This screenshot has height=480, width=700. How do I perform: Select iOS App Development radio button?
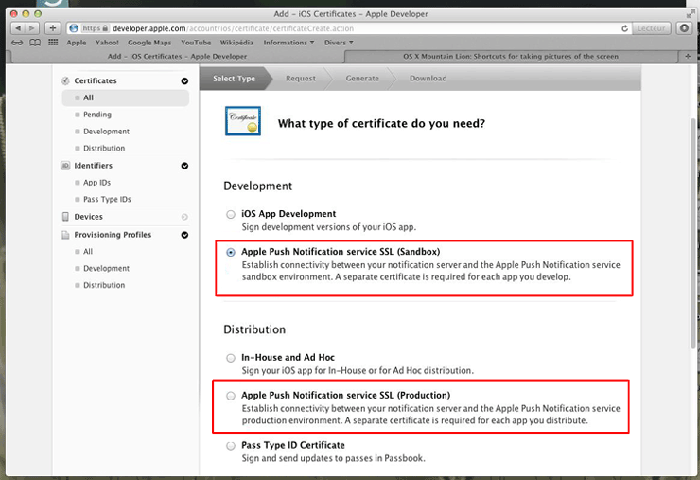(230, 214)
